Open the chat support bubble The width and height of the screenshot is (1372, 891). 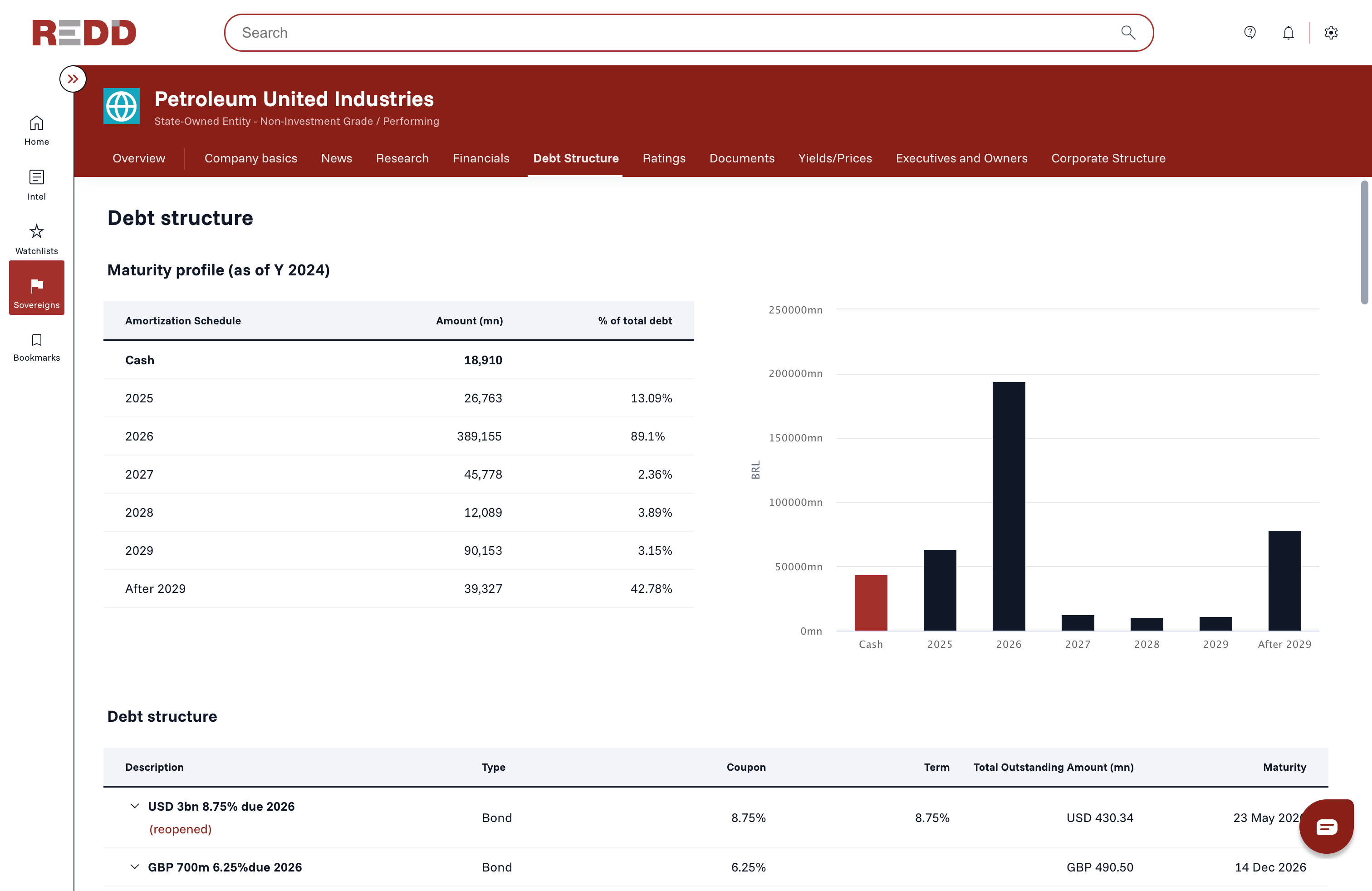(1326, 827)
